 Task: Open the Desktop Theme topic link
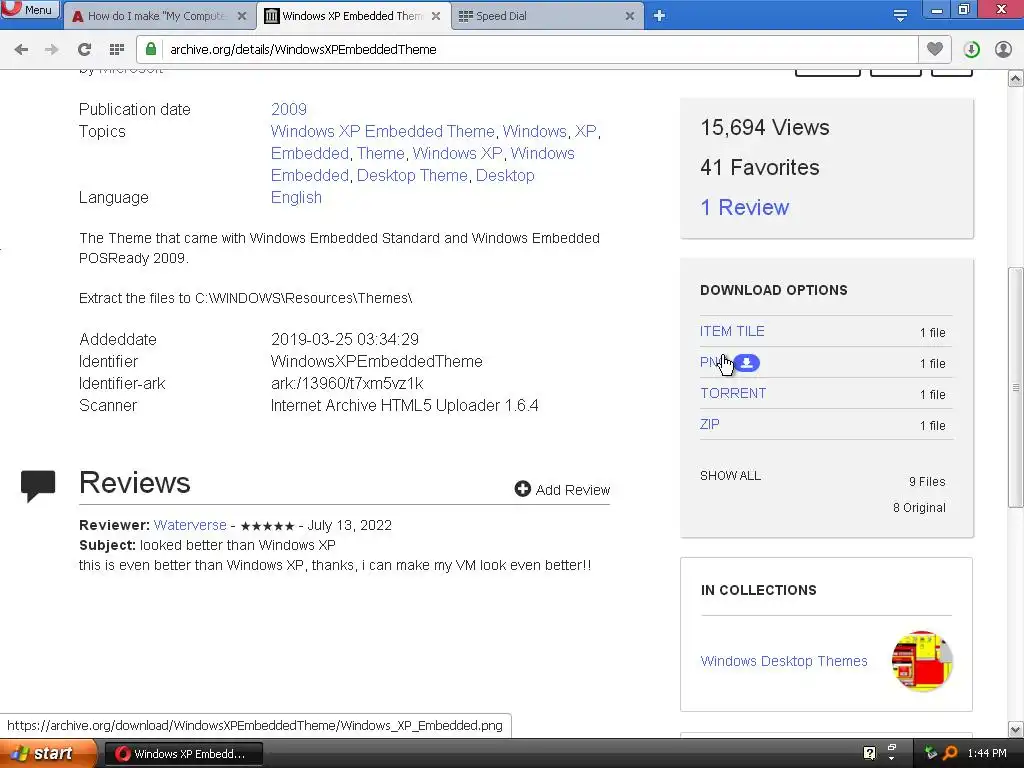coord(412,176)
